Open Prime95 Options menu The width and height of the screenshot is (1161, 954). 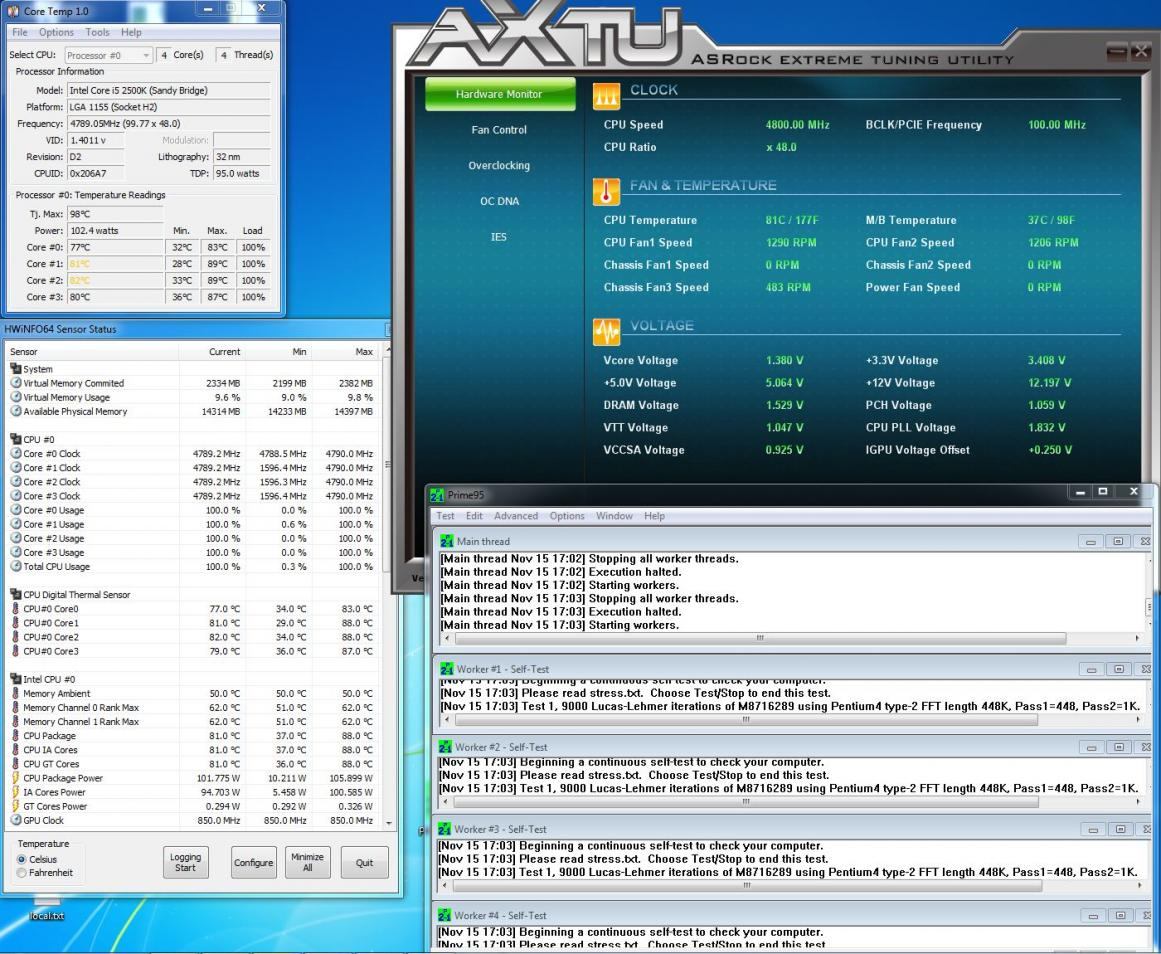pos(567,516)
